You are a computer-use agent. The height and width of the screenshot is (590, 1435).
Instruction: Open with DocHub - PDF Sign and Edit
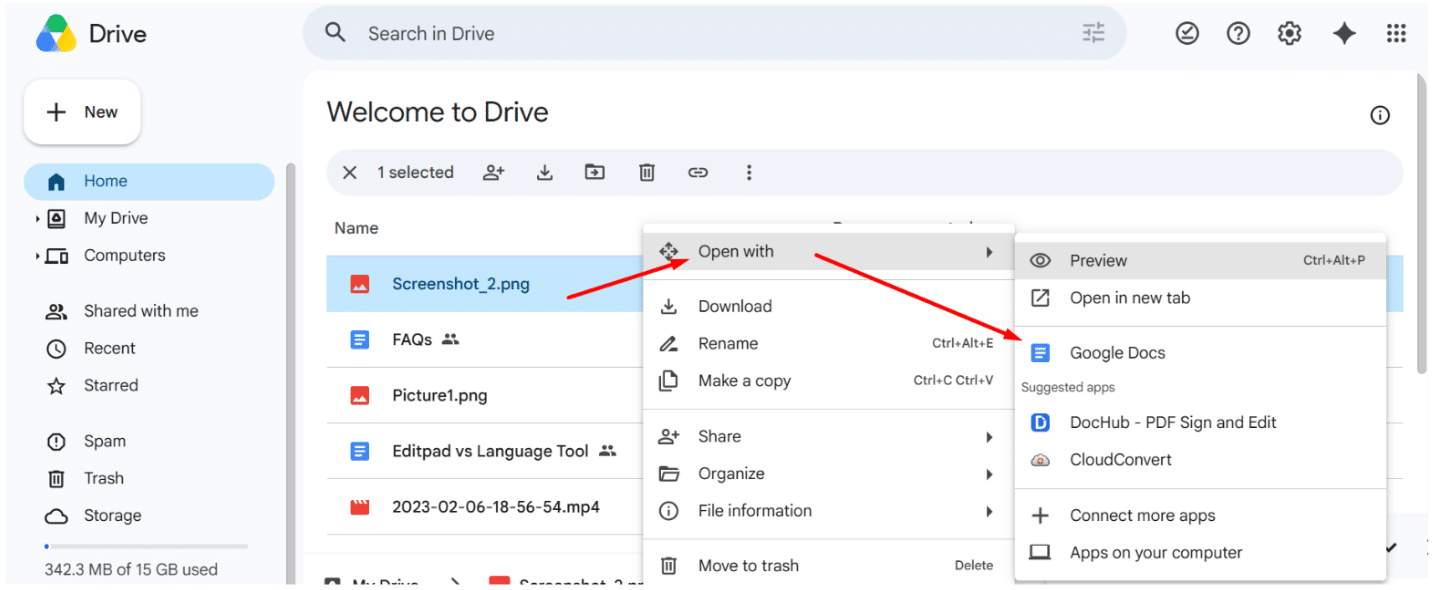click(1200, 422)
